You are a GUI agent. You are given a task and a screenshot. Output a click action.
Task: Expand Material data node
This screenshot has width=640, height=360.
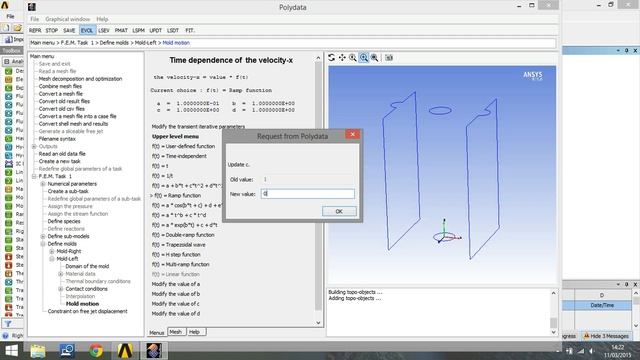click(x=61, y=274)
